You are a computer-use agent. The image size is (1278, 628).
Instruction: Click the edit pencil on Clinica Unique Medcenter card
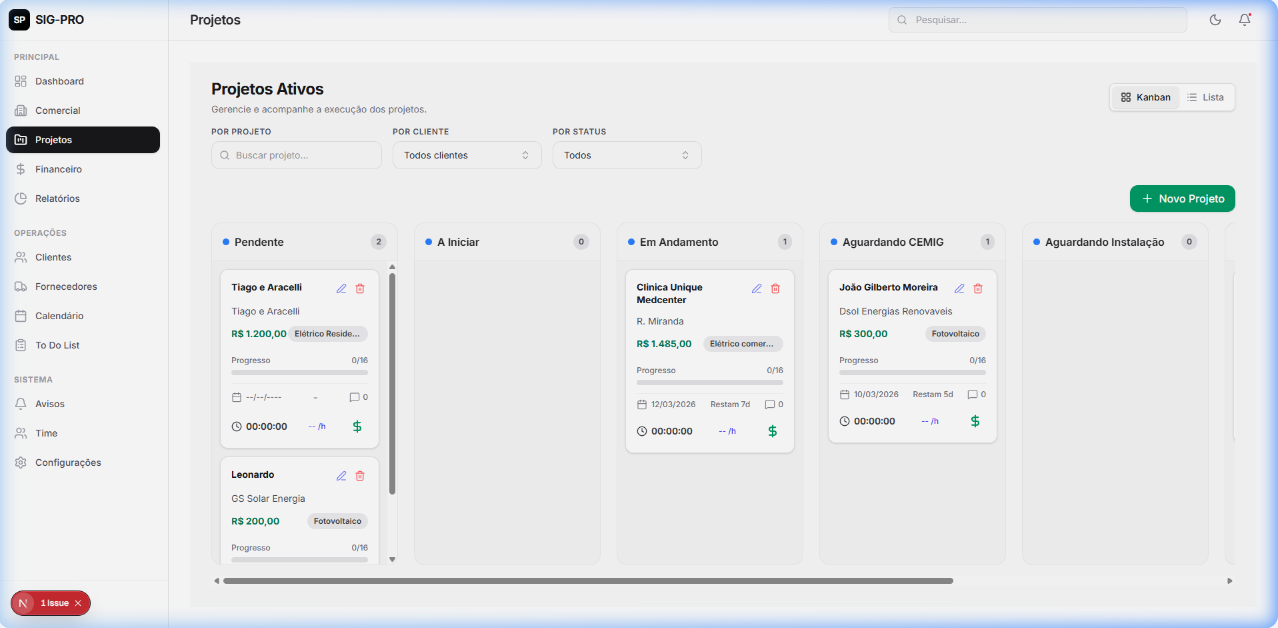point(757,288)
